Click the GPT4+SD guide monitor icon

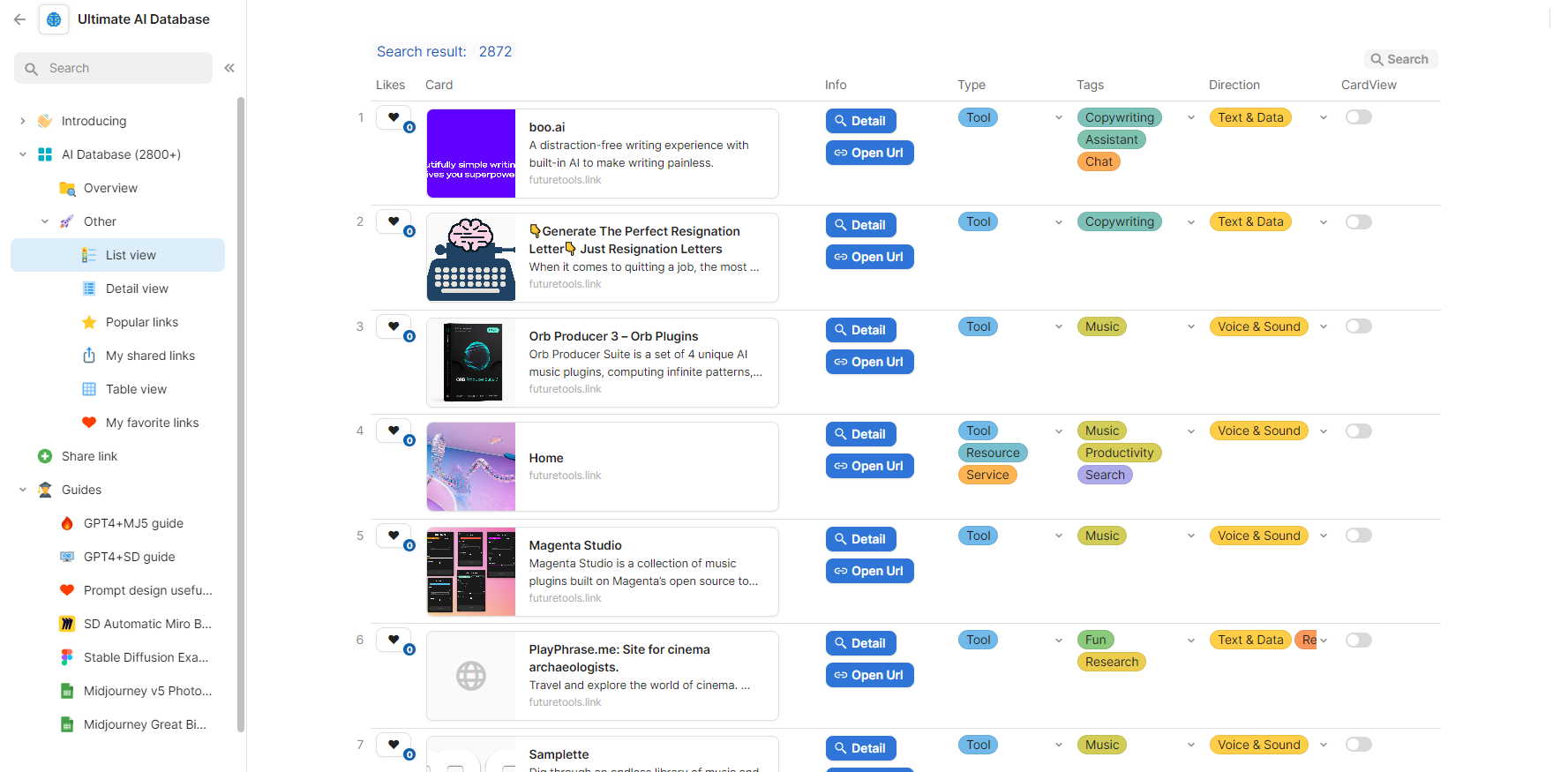67,557
